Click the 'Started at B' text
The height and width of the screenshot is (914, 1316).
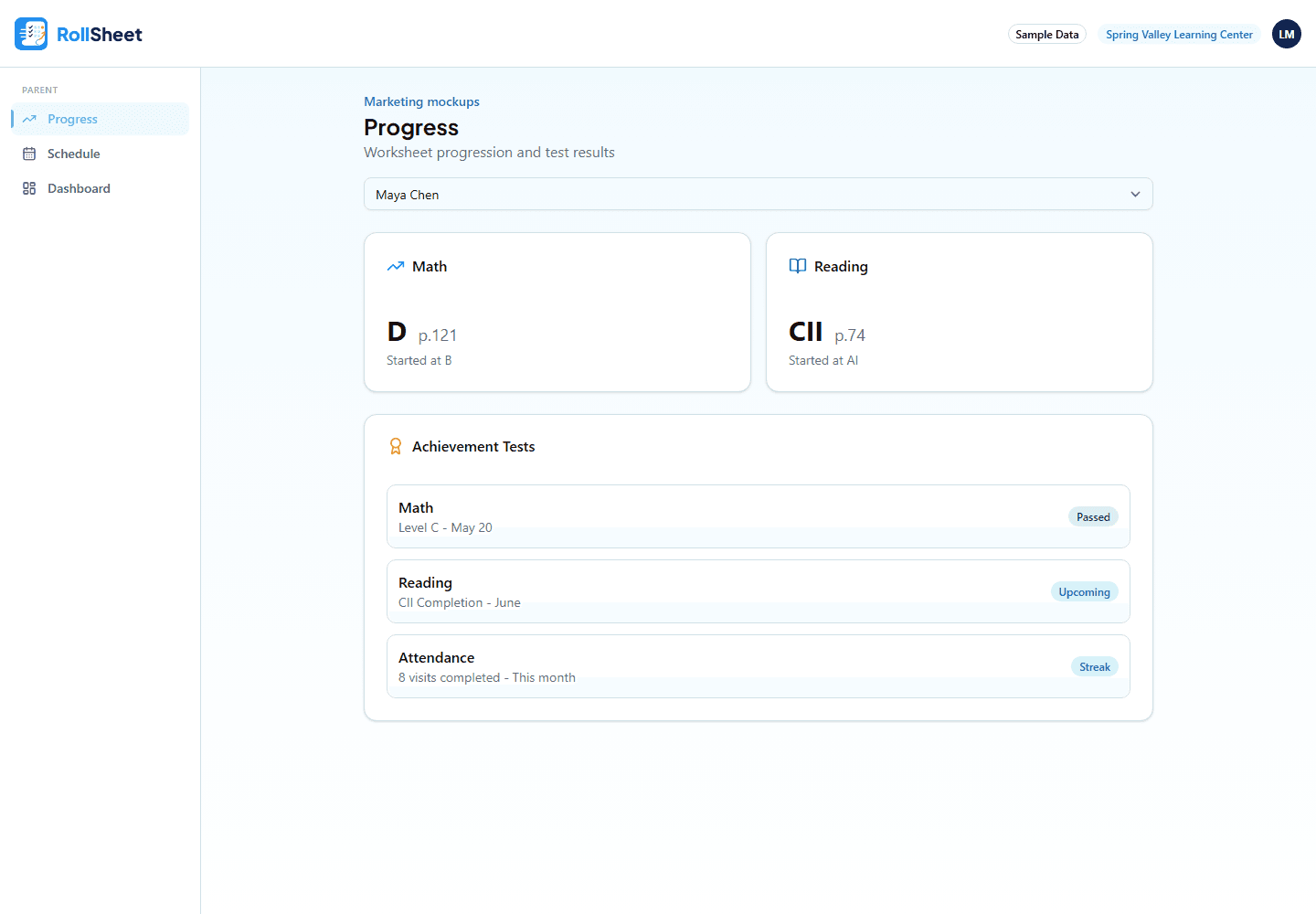tap(419, 360)
